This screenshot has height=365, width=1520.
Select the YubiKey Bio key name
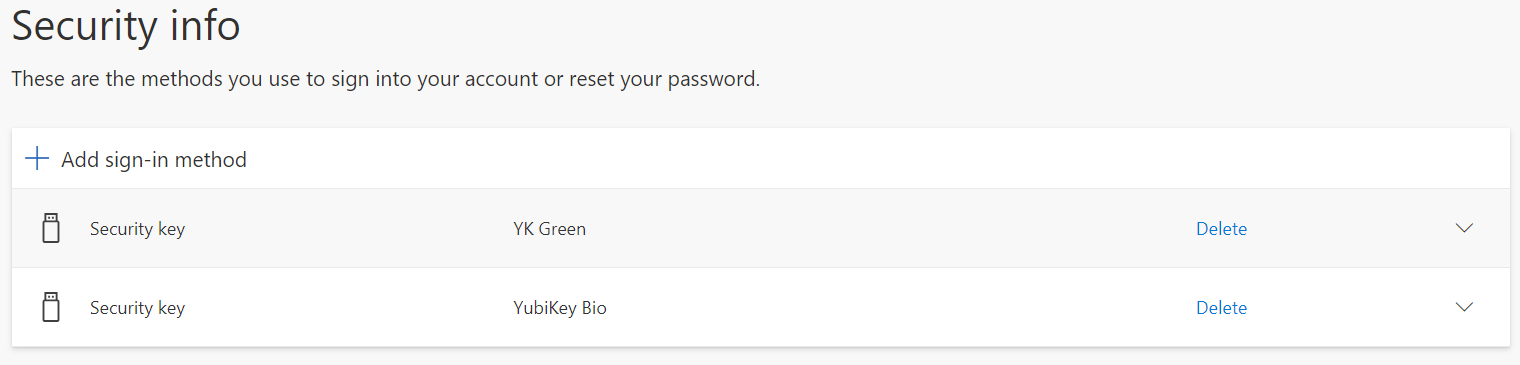pyautogui.click(x=559, y=307)
